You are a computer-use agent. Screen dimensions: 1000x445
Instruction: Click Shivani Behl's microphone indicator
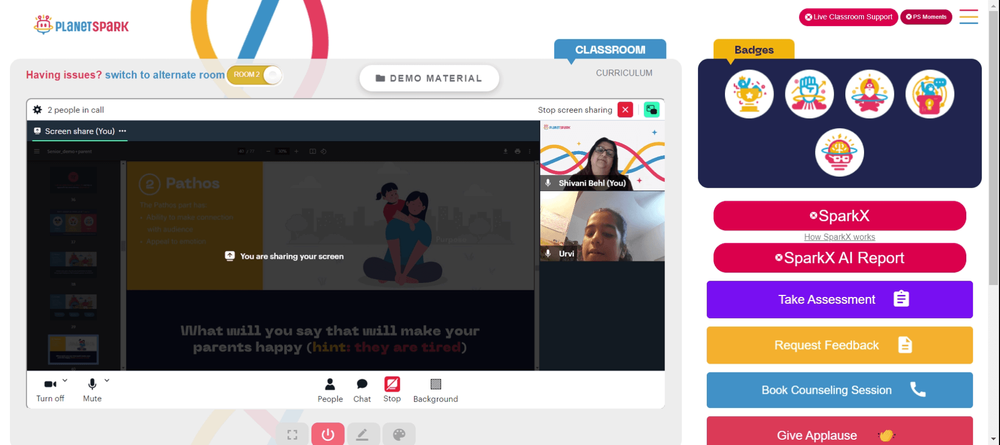(548, 183)
